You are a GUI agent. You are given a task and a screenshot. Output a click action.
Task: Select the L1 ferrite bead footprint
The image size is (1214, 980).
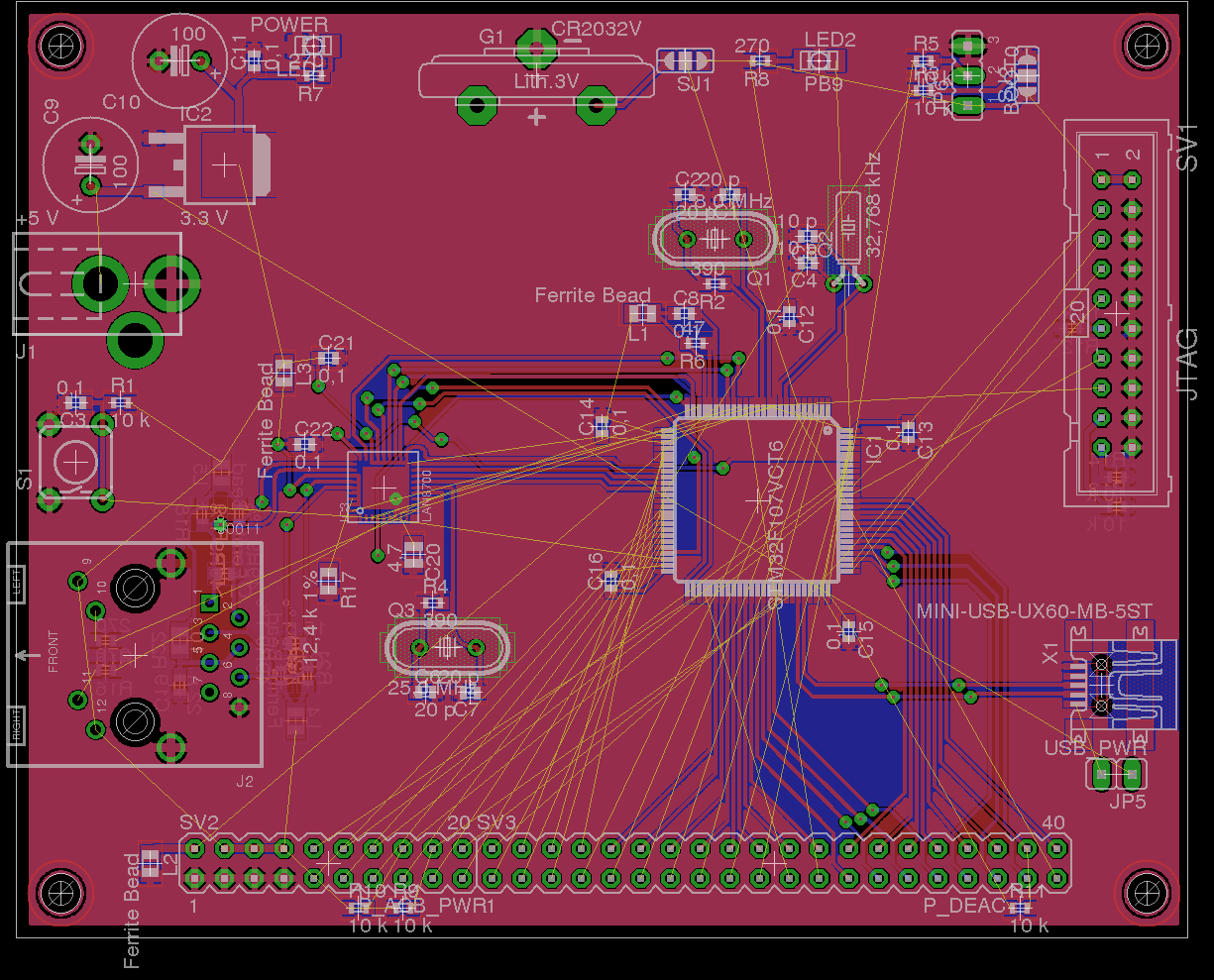pos(641,315)
